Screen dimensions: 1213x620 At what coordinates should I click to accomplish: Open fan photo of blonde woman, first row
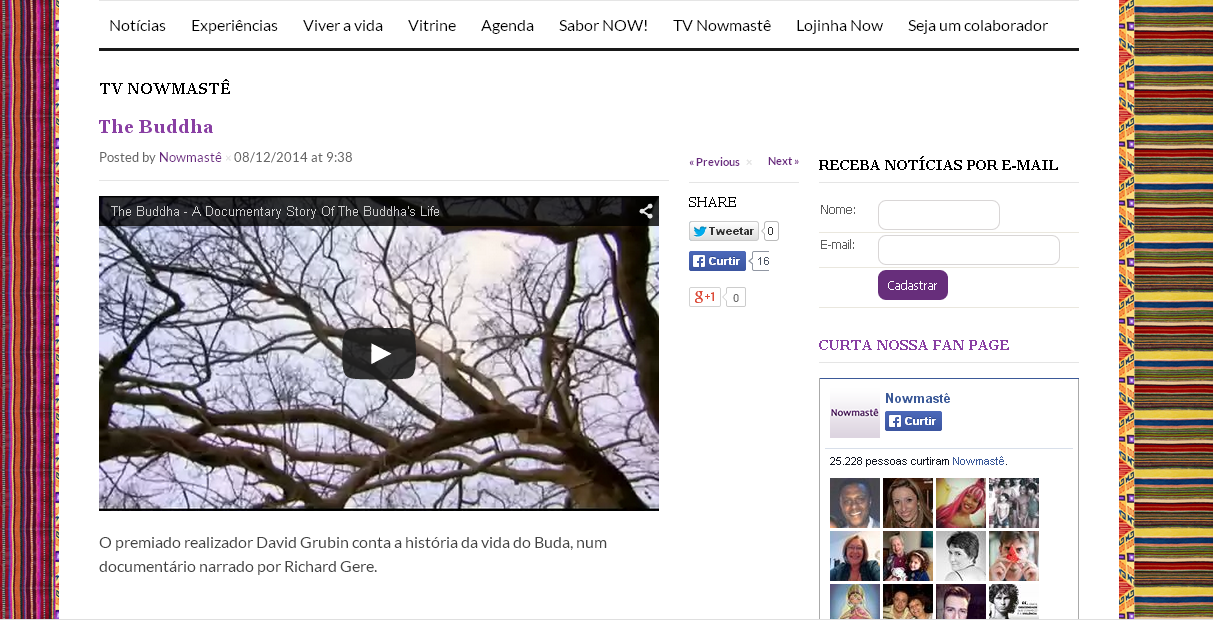[908, 503]
